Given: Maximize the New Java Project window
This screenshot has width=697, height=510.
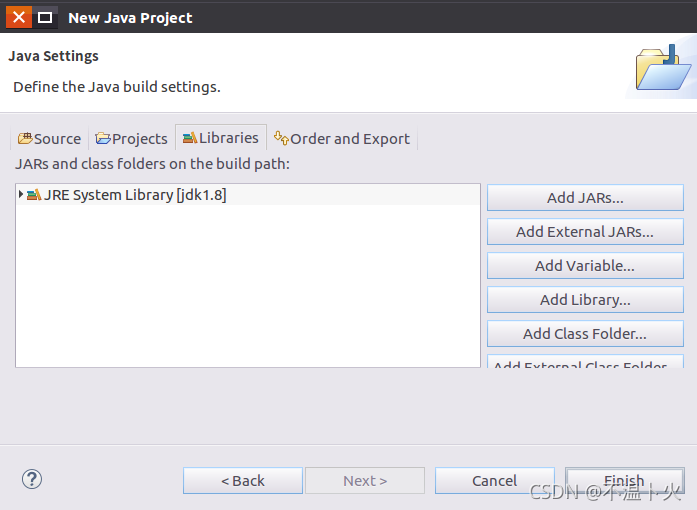Looking at the screenshot, I should pyautogui.click(x=45, y=17).
